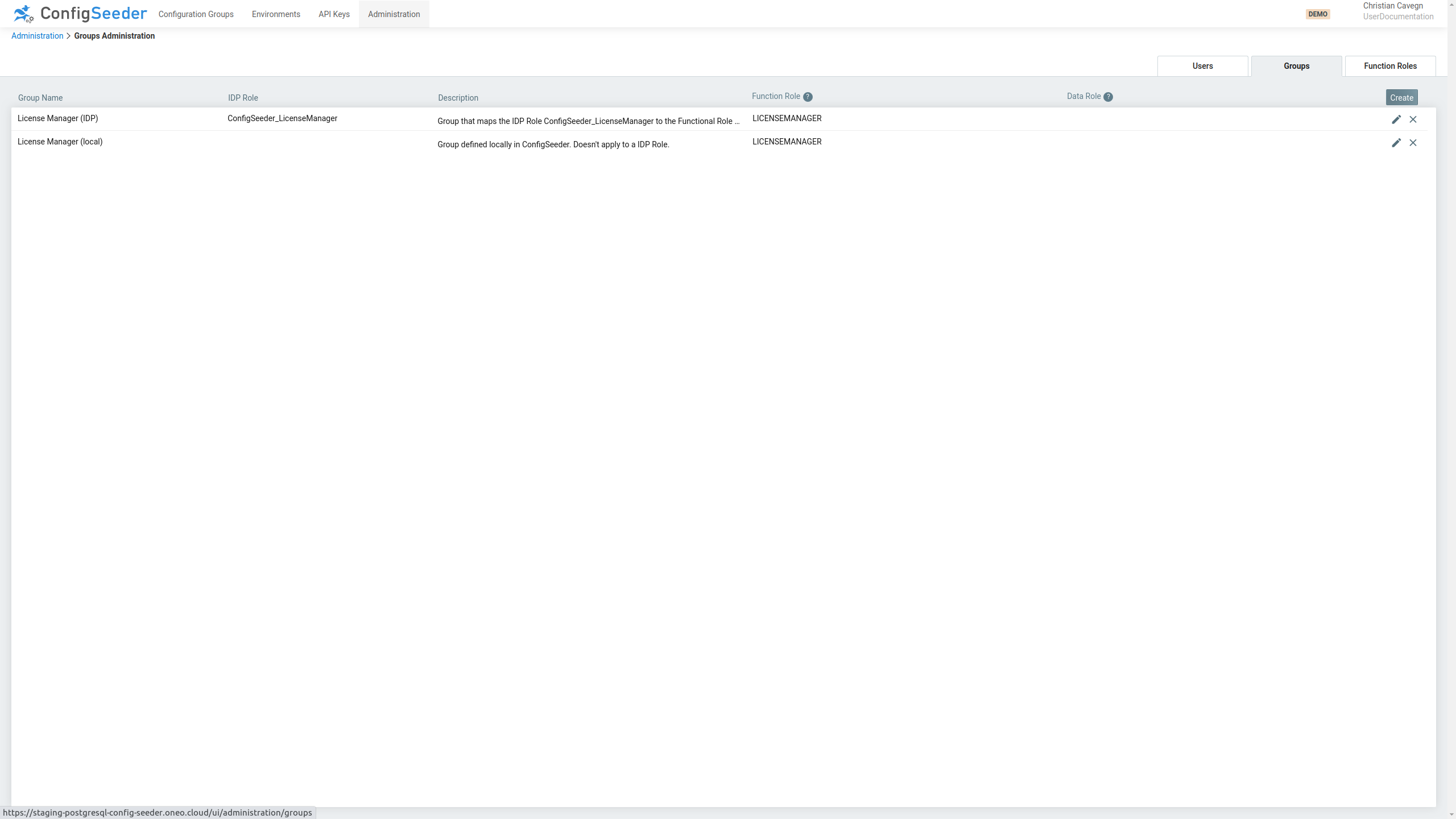Edit the License Manager (local) group
The height and width of the screenshot is (819, 1456).
pyautogui.click(x=1396, y=143)
